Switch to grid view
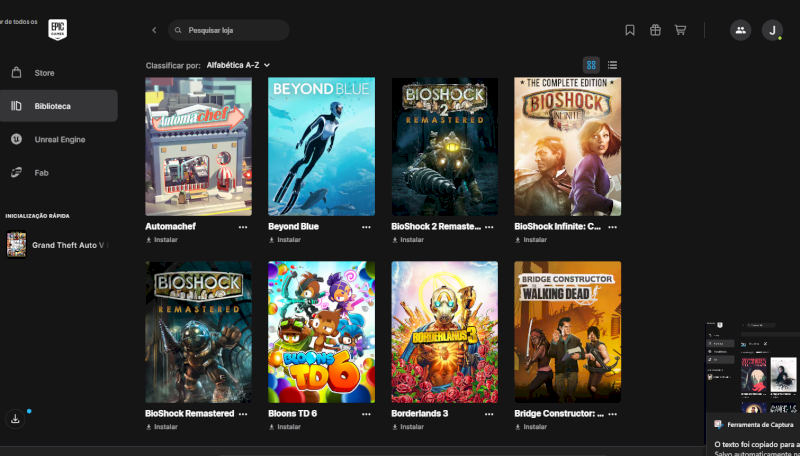800x456 pixels. [x=591, y=65]
